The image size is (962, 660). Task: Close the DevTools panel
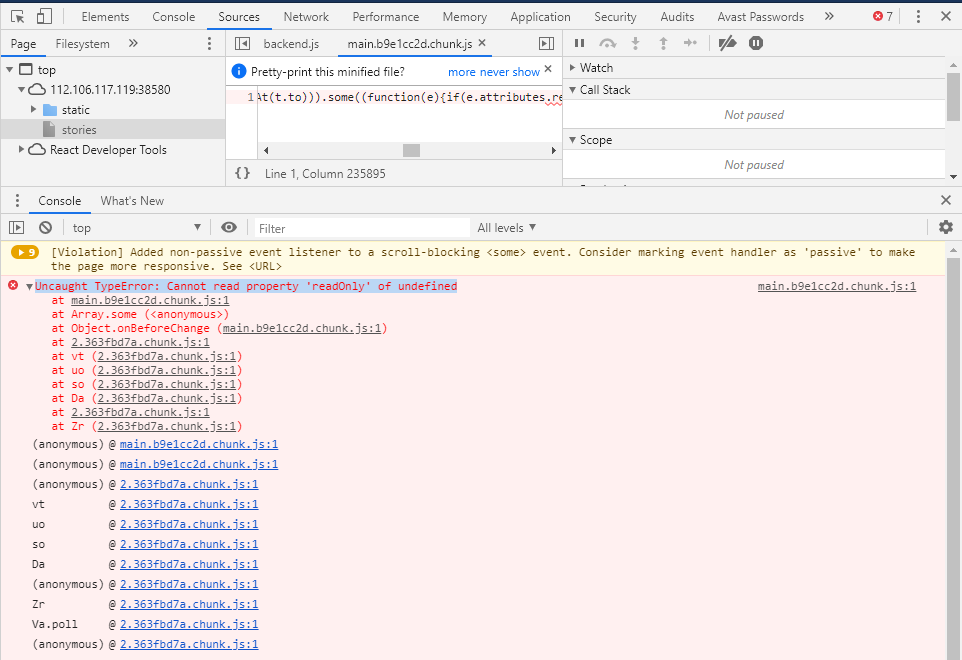pyautogui.click(x=946, y=17)
